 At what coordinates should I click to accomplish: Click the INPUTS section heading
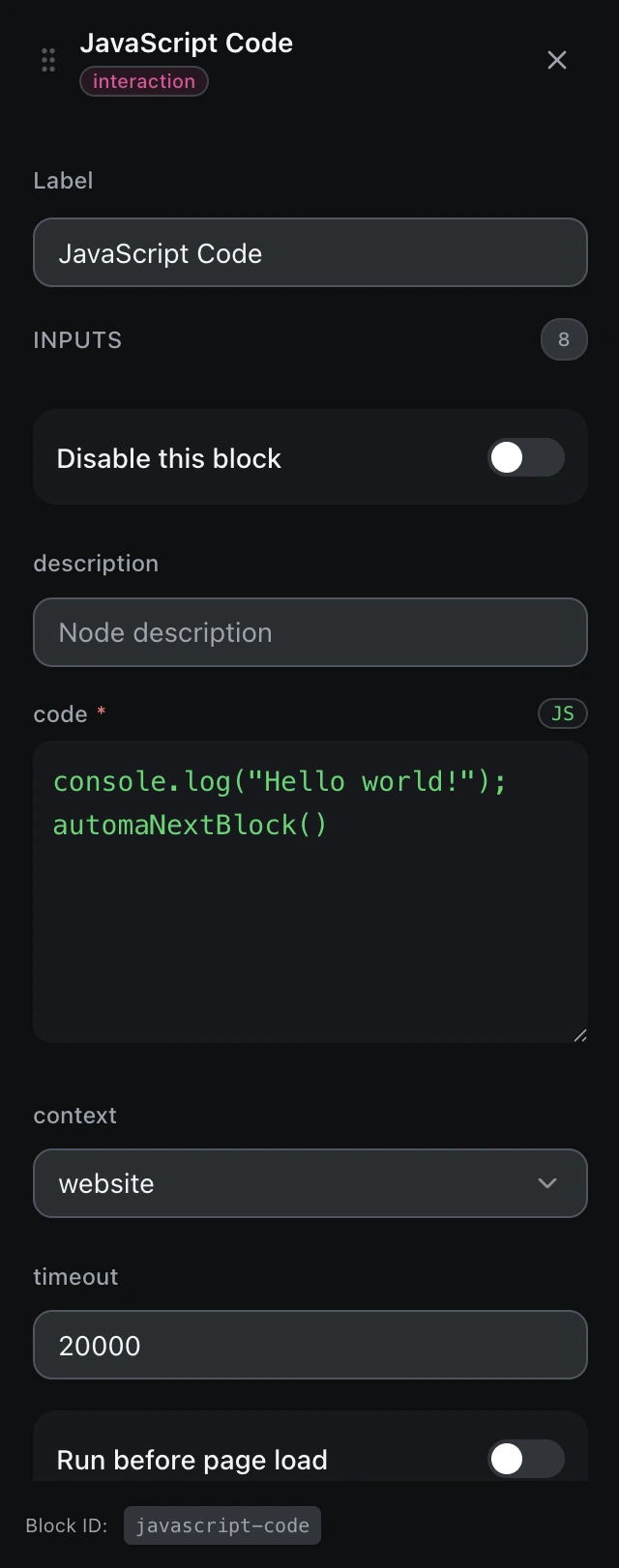(x=77, y=340)
